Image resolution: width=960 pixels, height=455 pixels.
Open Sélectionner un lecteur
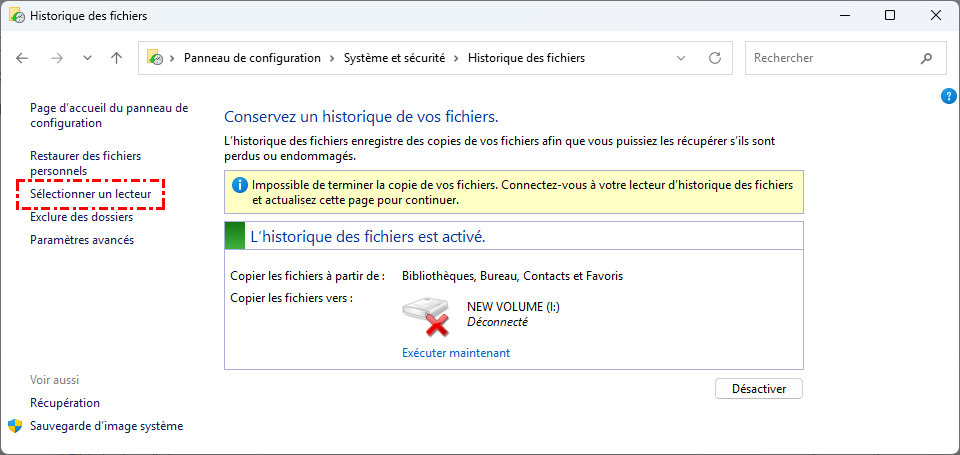[90, 193]
